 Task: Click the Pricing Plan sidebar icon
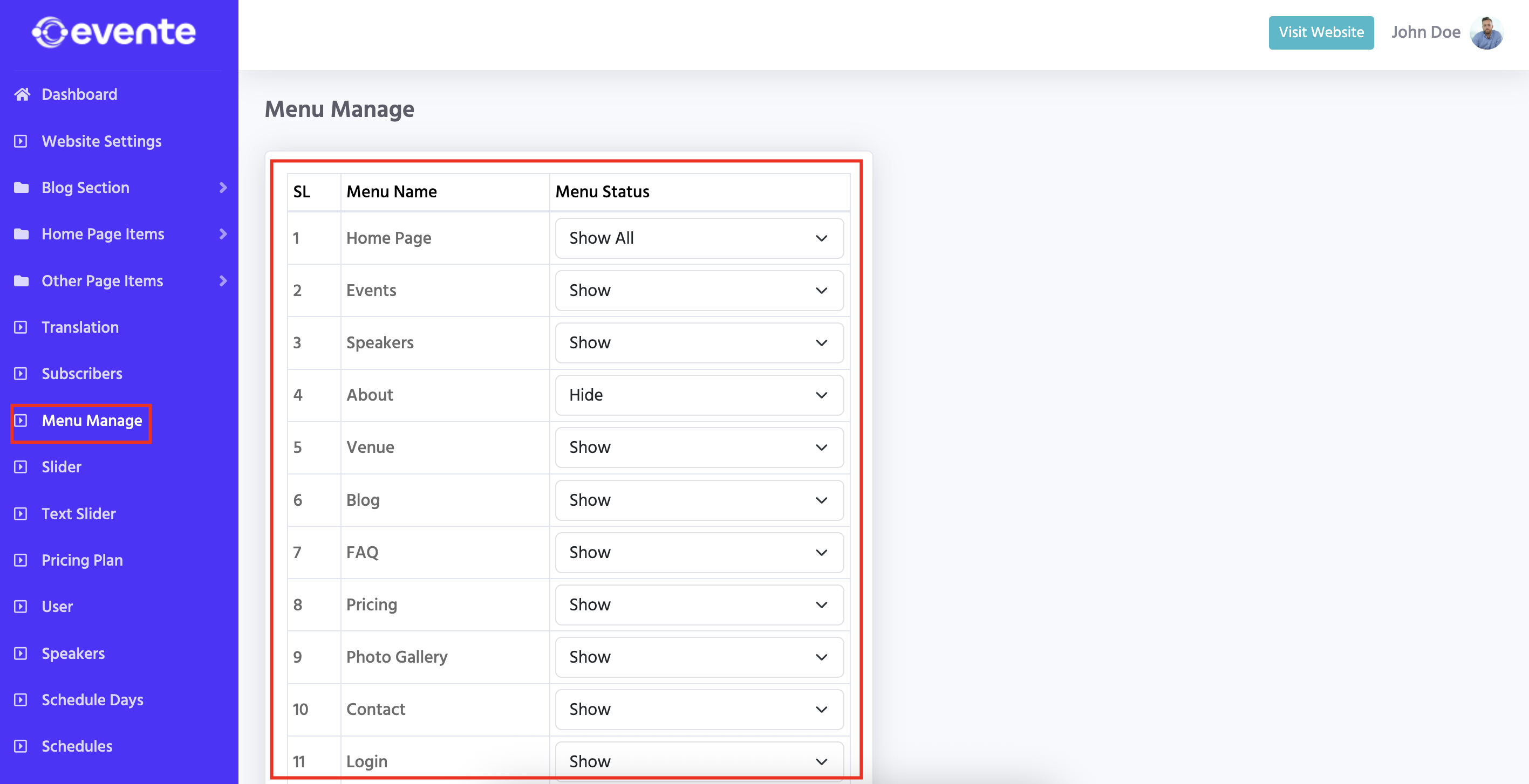click(21, 560)
